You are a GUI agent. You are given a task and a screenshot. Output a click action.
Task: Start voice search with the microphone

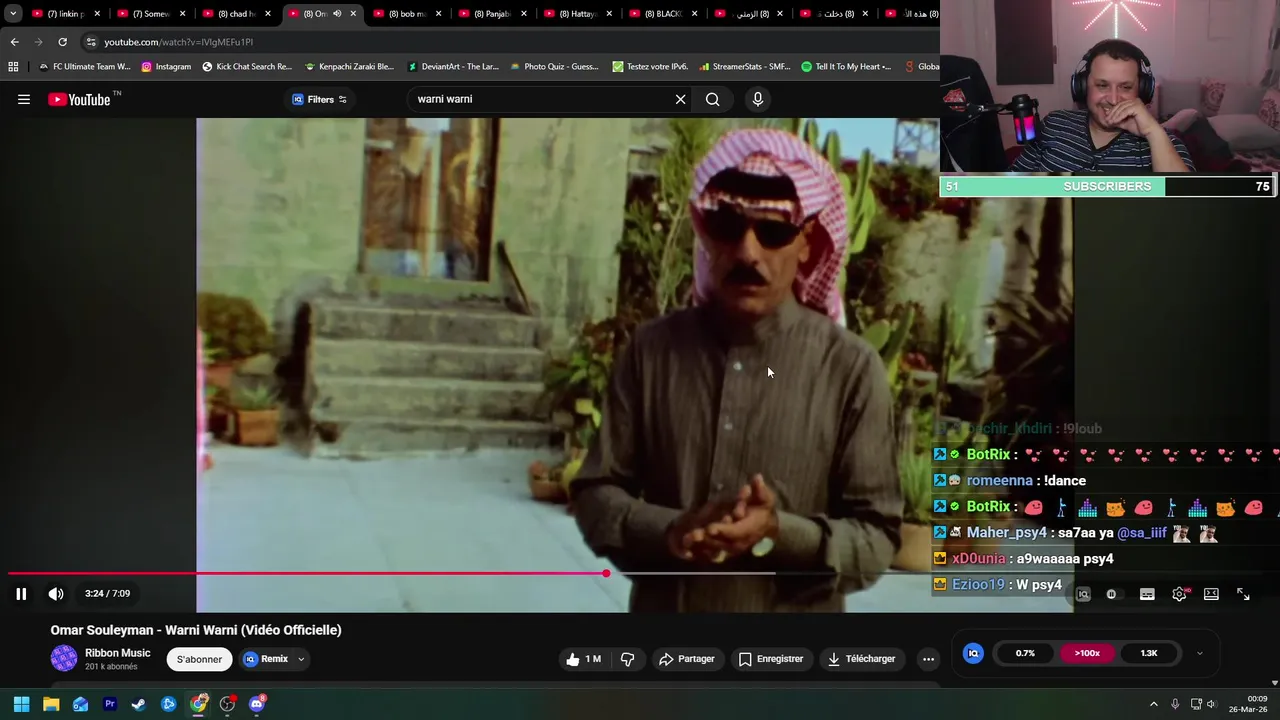click(757, 99)
